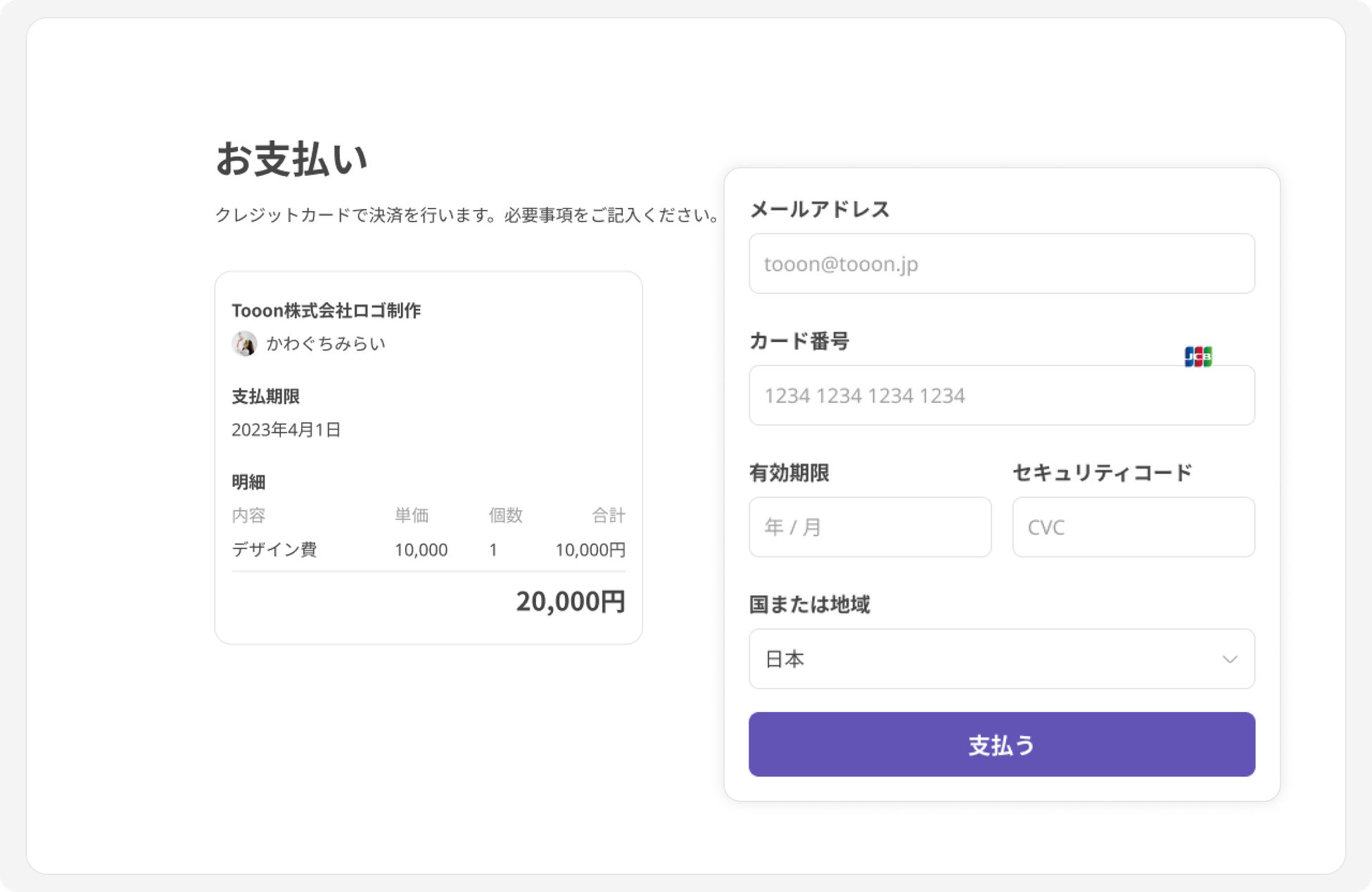1372x892 pixels.
Task: Click the セキュリティコード label
Action: pos(1102,473)
